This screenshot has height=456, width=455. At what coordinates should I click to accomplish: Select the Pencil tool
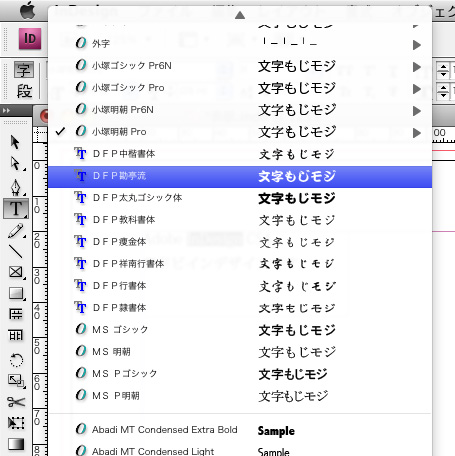[x=16, y=231]
